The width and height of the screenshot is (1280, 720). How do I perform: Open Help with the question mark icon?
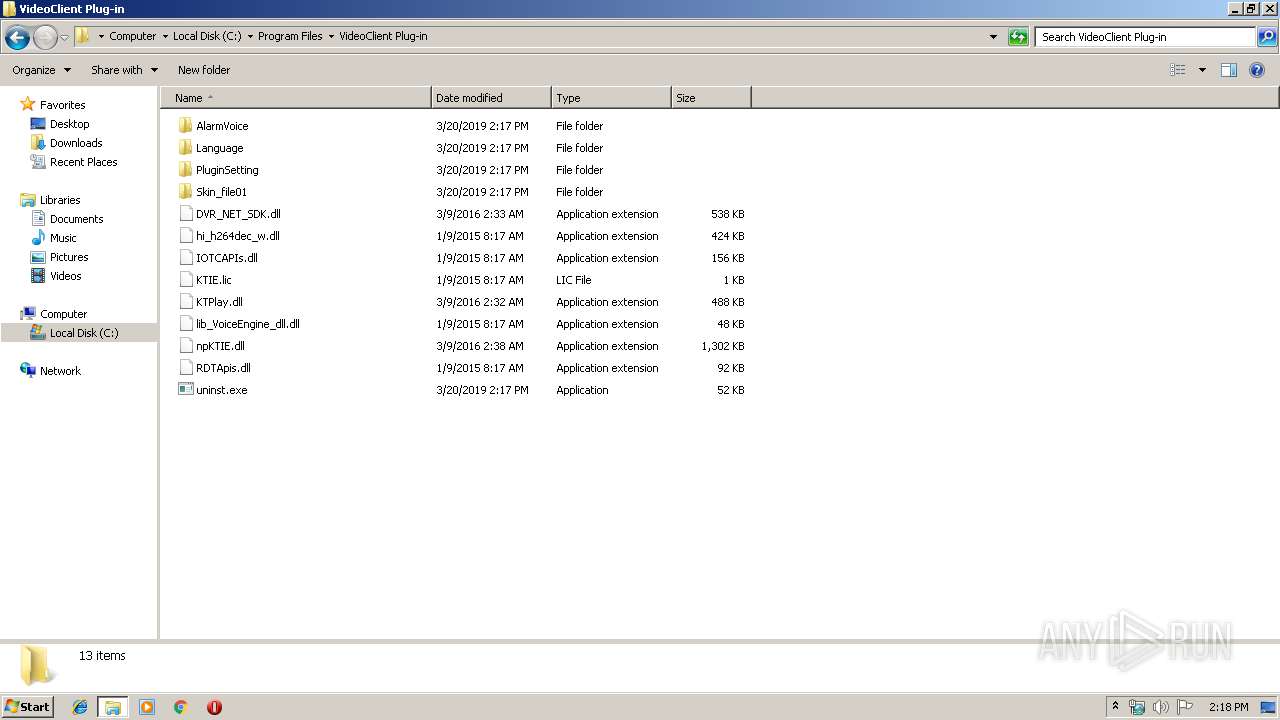click(x=1257, y=70)
